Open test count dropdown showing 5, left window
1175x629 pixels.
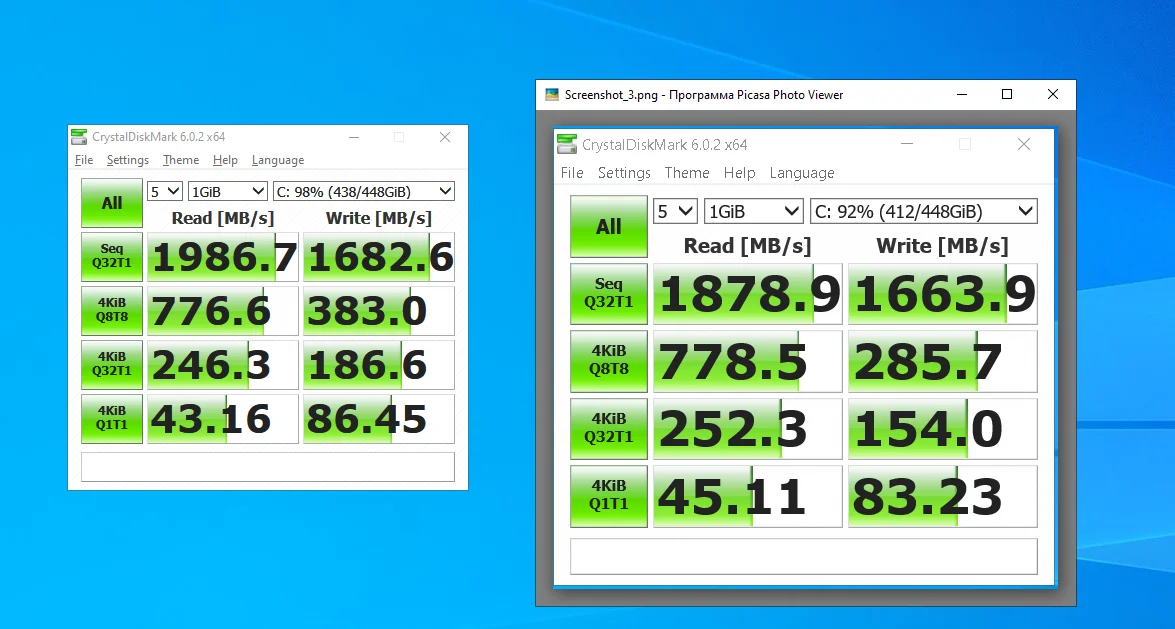[x=165, y=192]
